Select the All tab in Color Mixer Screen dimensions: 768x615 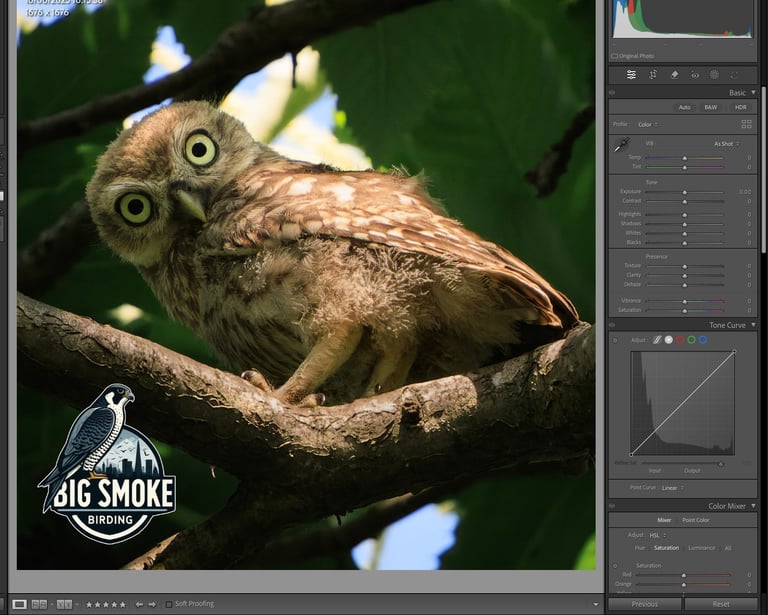(x=728, y=548)
